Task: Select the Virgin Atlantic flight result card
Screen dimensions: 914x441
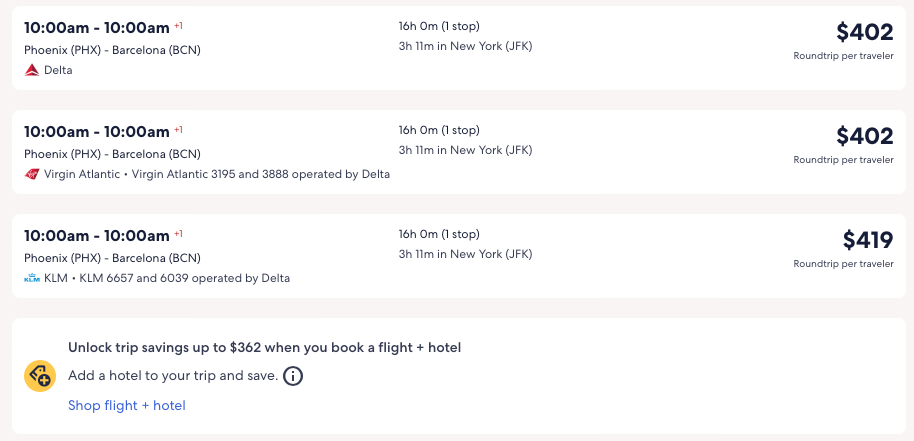Action: [x=459, y=152]
